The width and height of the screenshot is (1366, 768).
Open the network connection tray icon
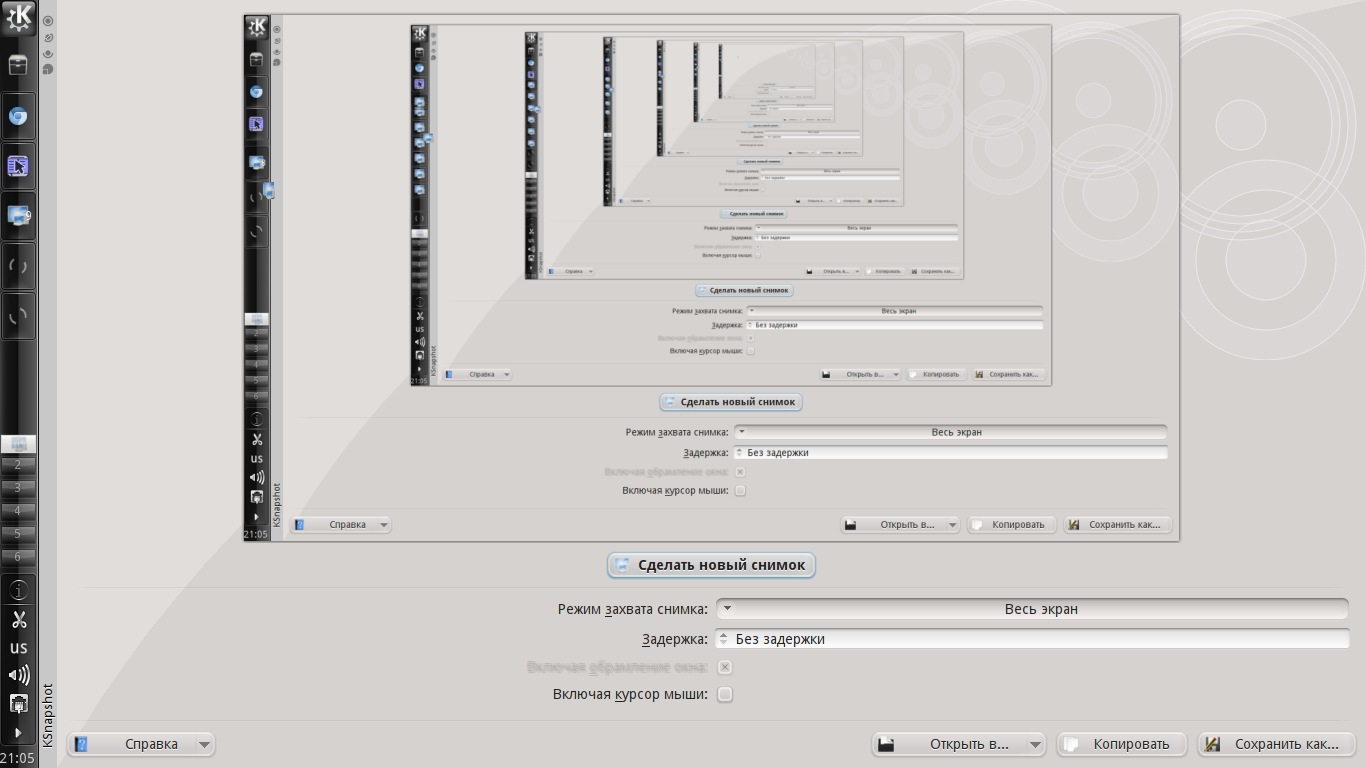coord(18,704)
